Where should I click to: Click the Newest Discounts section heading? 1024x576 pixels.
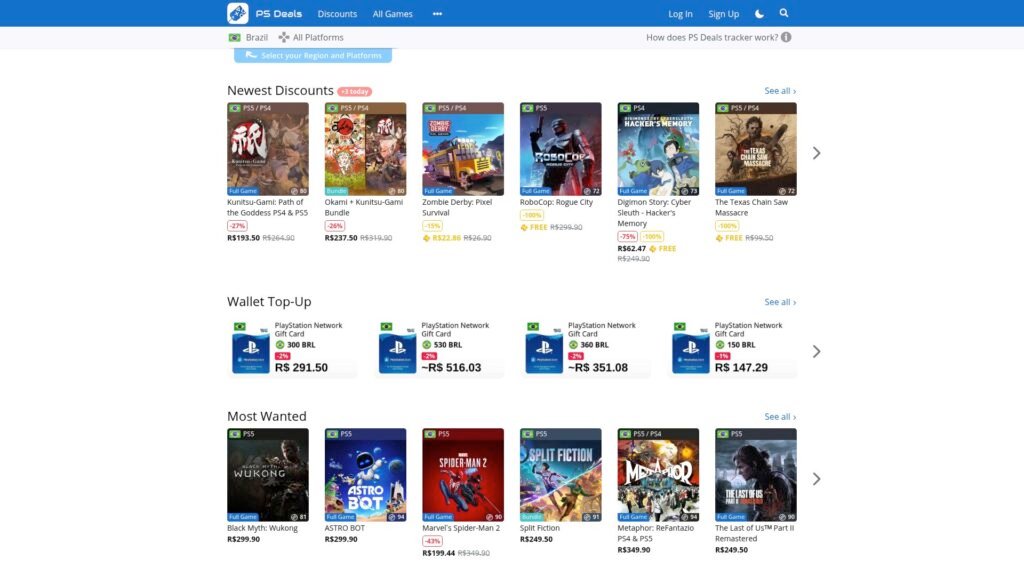coord(280,91)
